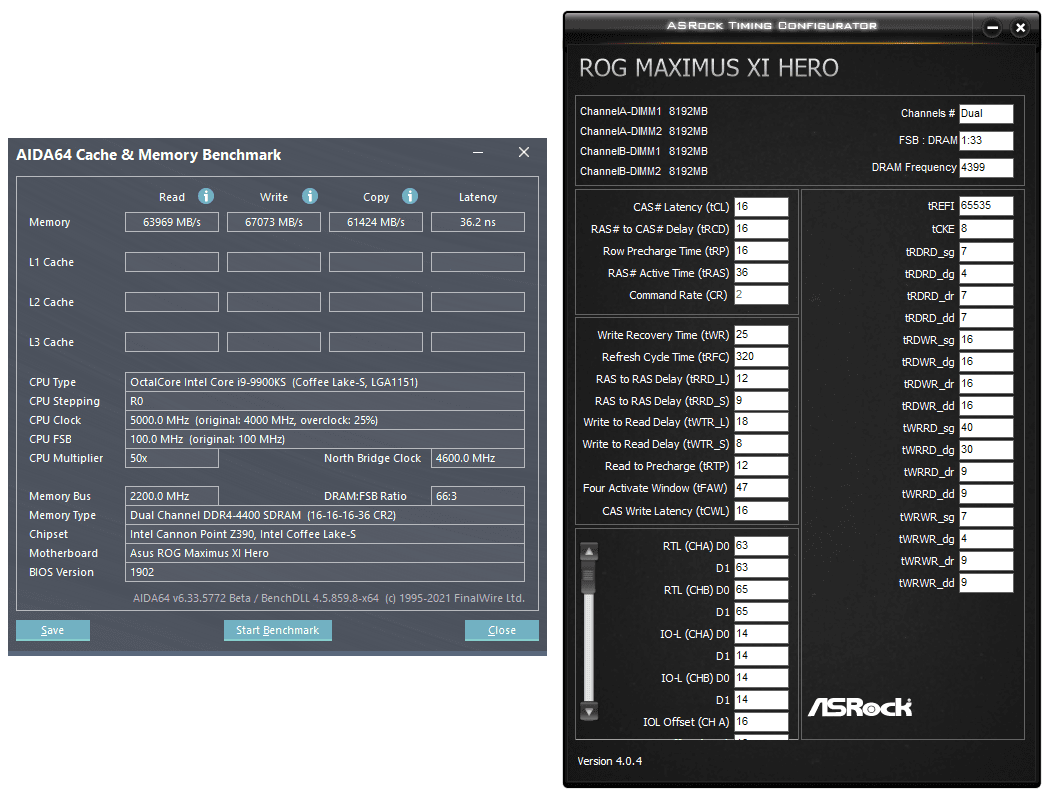This screenshot has width=1049, height=798.
Task: Click the Motherboard field Asus ROG Maximus XI Hero
Action: 324,553
